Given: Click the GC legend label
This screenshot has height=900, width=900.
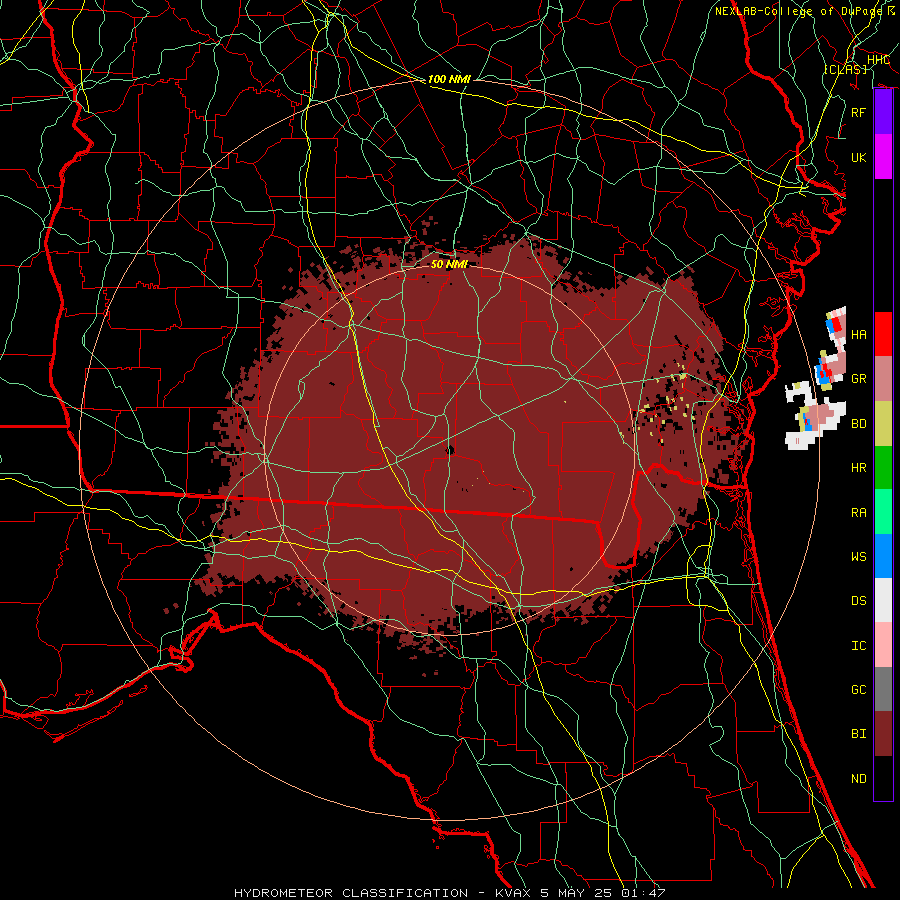Looking at the screenshot, I should coord(859,689).
